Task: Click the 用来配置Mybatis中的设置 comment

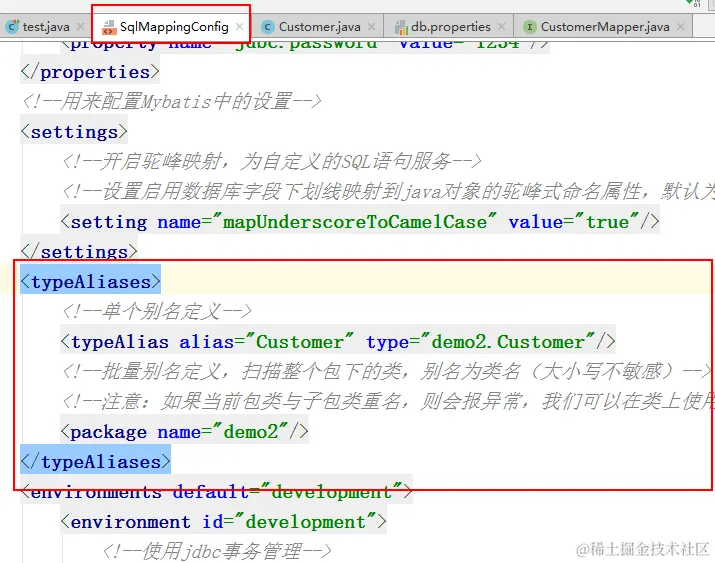Action: (x=171, y=101)
